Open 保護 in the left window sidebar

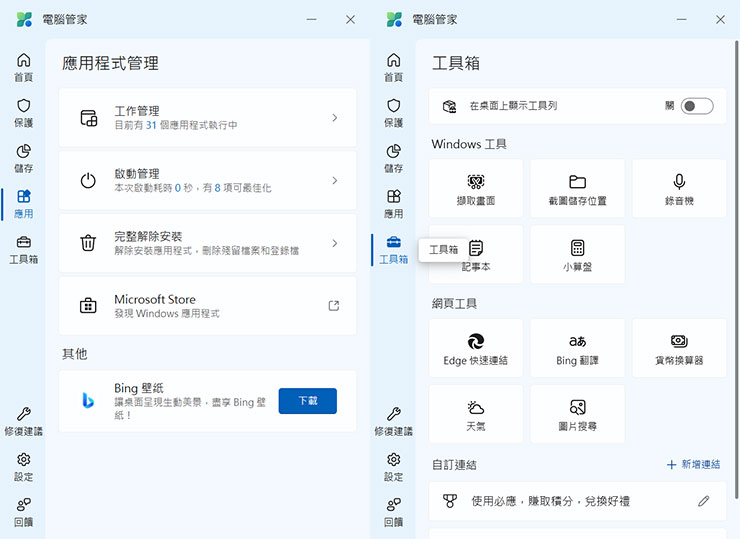(x=24, y=113)
